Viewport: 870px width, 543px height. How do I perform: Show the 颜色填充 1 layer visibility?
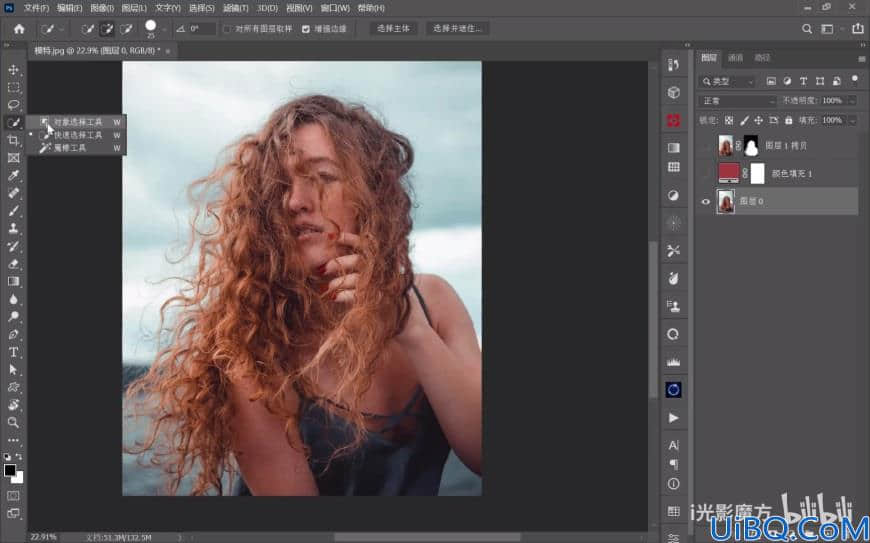(706, 174)
